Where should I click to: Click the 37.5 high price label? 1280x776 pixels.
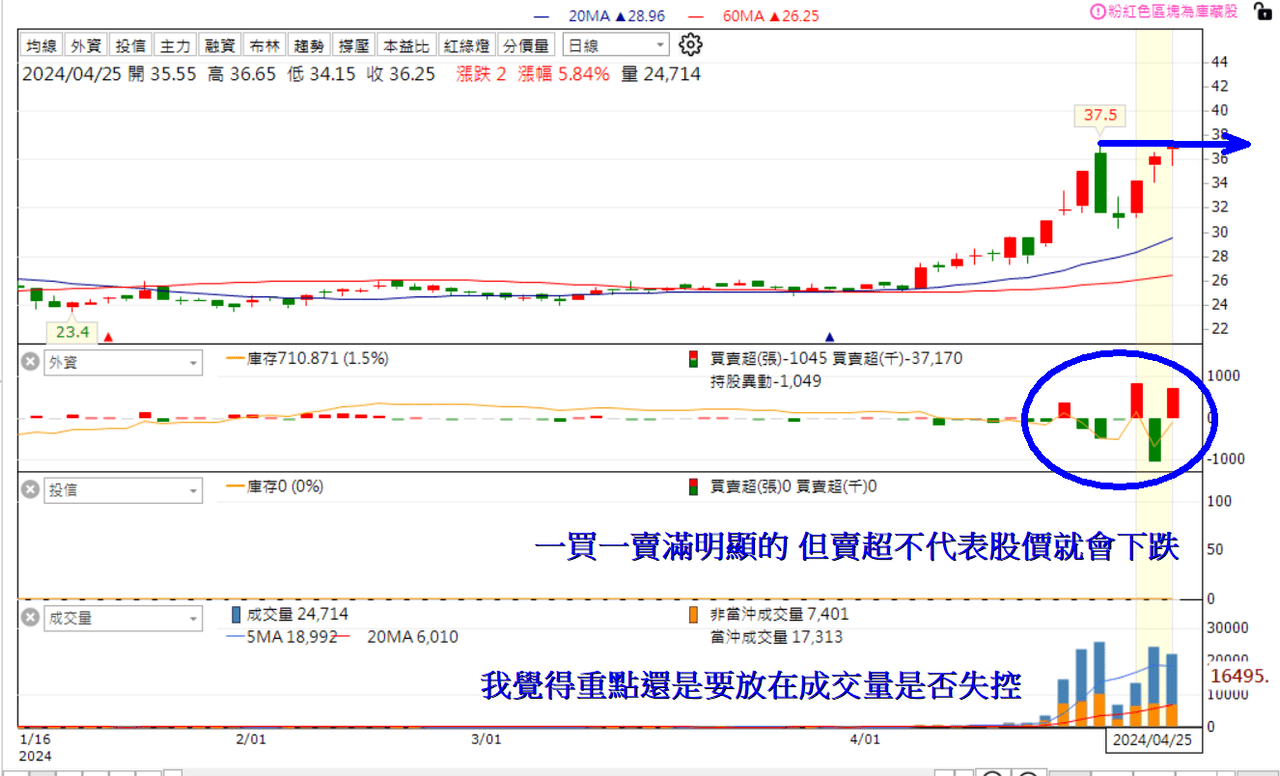pyautogui.click(x=1100, y=115)
